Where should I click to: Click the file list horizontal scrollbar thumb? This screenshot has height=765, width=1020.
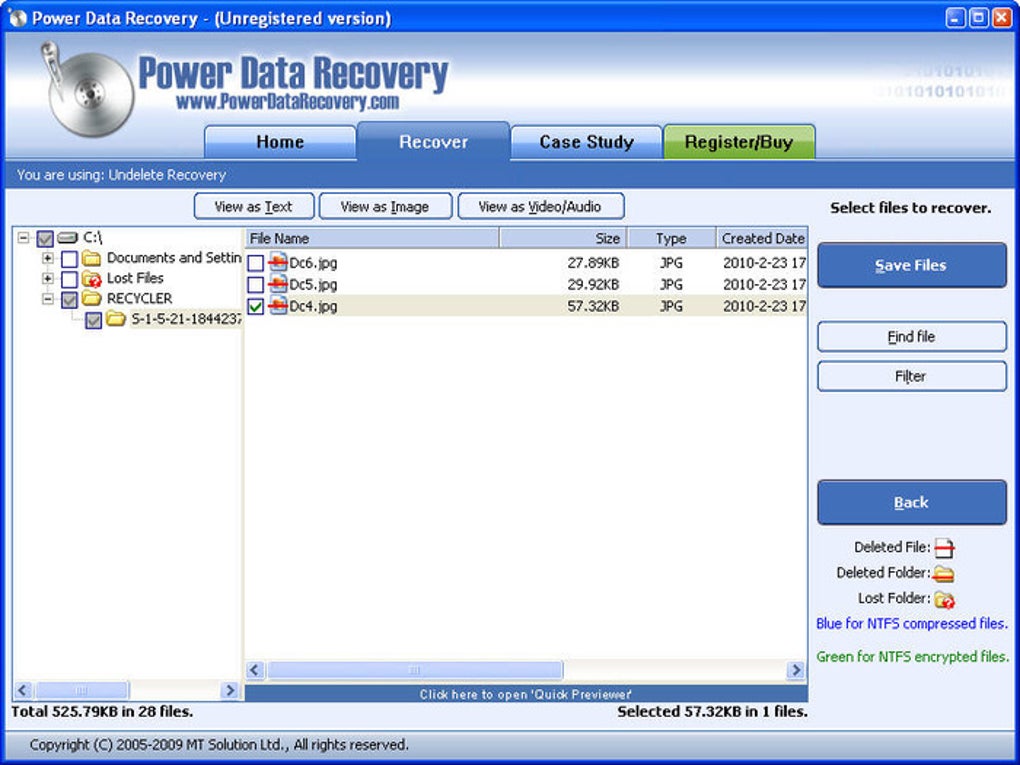point(414,669)
